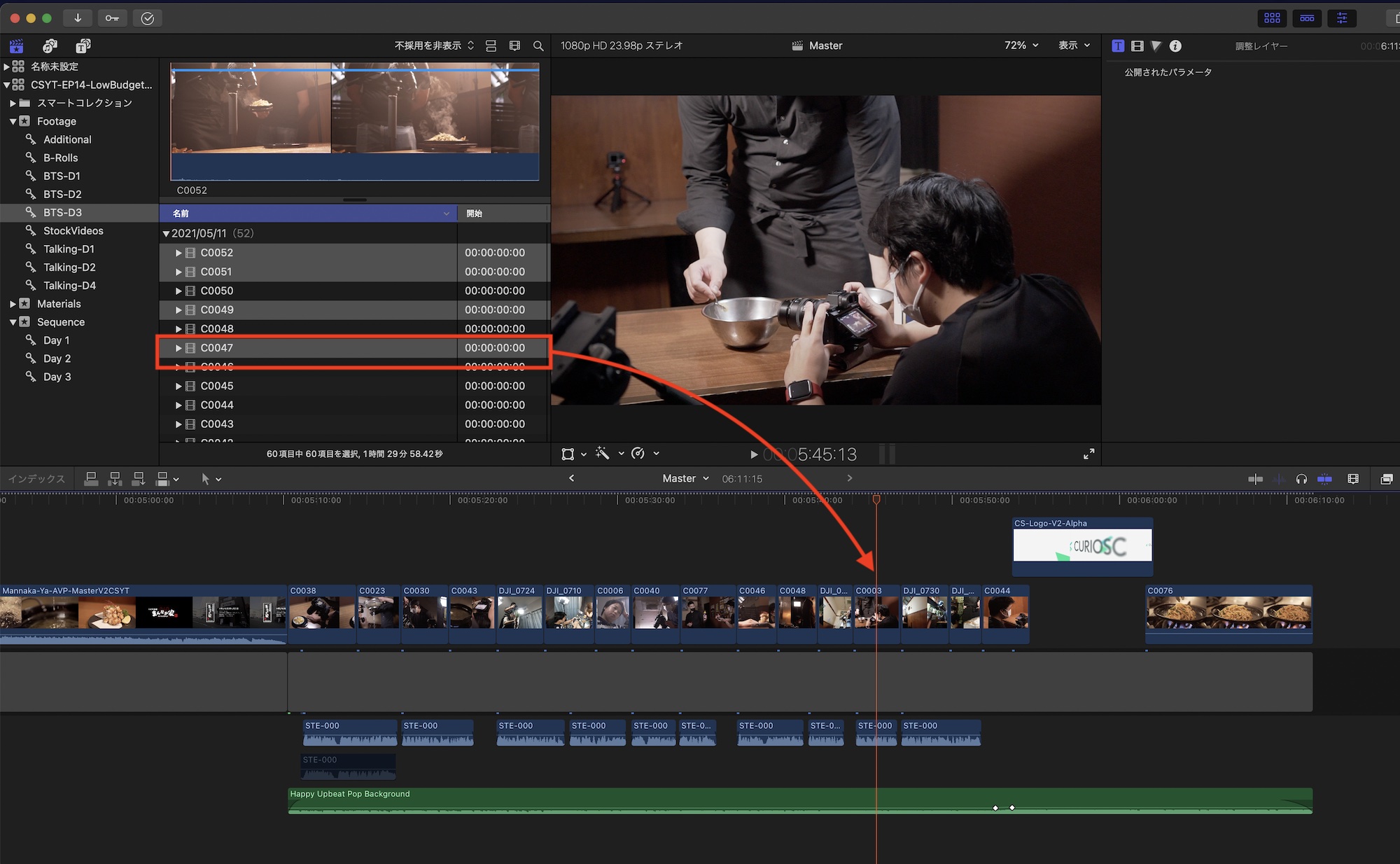Toggle snapping in the timeline
Image resolution: width=1400 pixels, height=864 pixels.
[1324, 479]
